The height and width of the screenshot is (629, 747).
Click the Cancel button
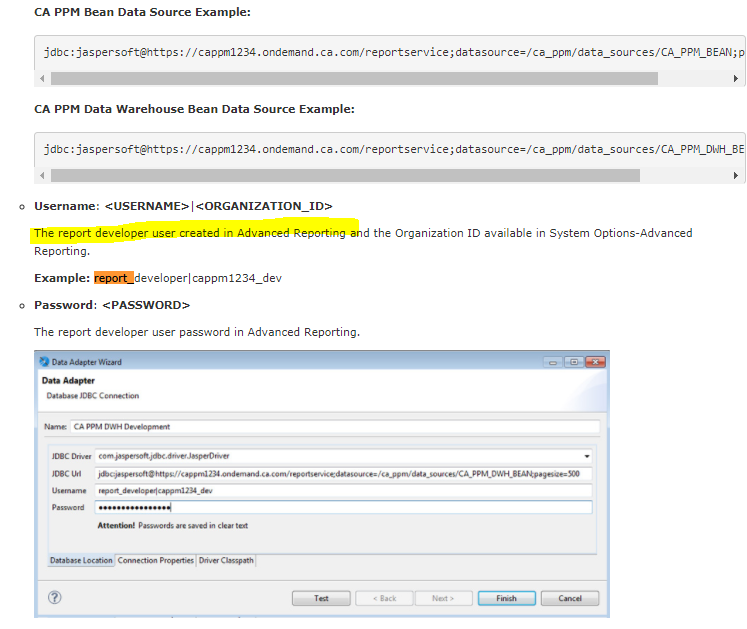[x=570, y=598]
